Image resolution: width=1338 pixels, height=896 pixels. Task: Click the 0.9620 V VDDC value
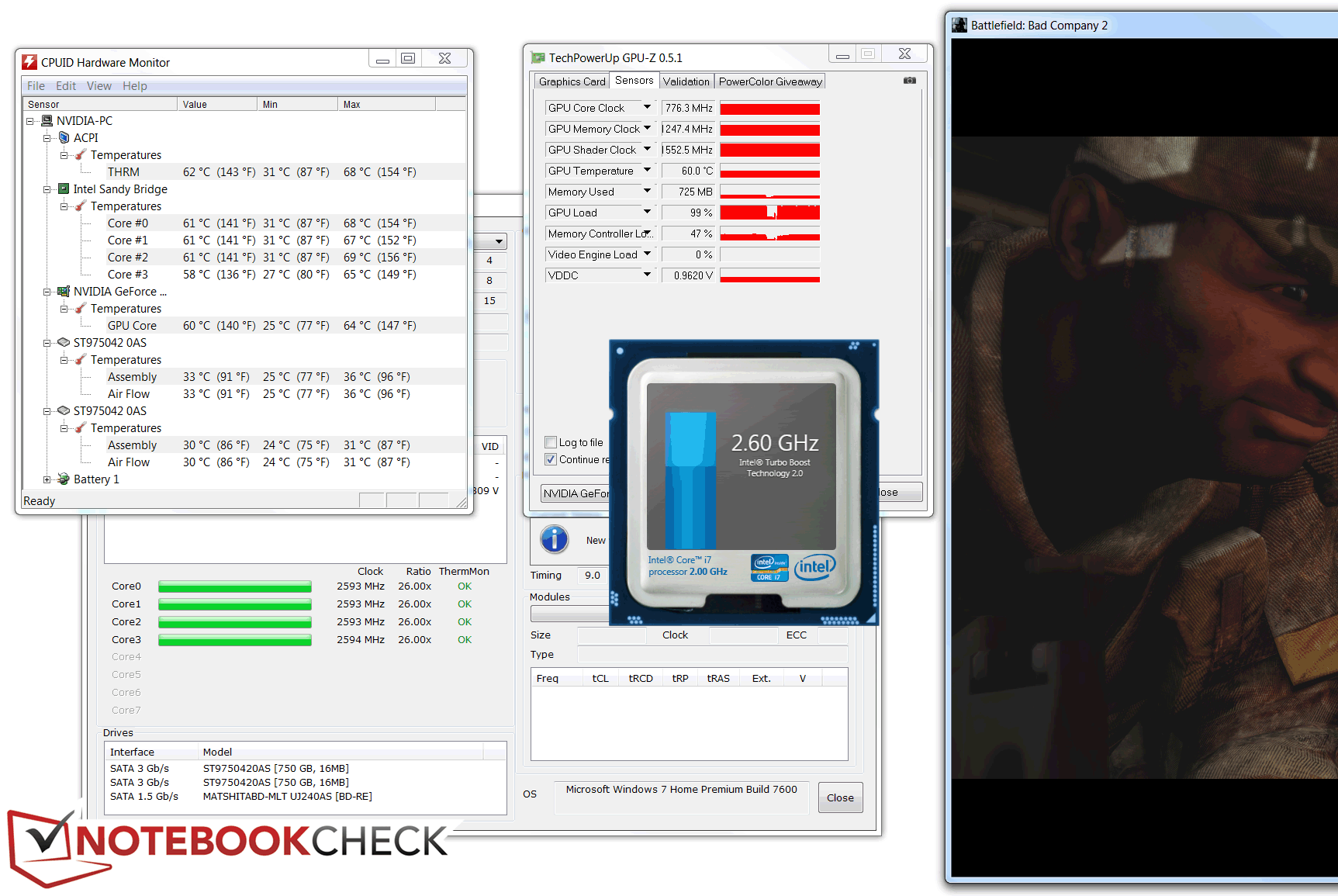tap(688, 275)
